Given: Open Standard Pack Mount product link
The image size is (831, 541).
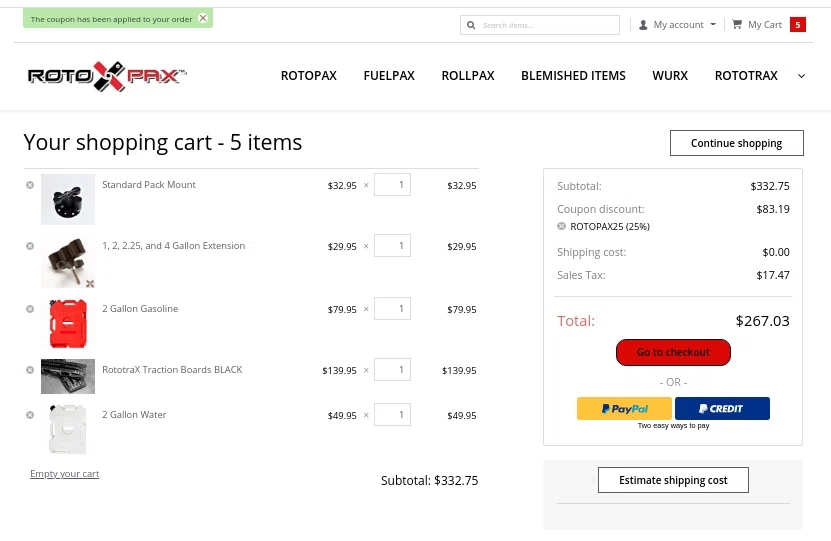Looking at the screenshot, I should click(x=149, y=184).
